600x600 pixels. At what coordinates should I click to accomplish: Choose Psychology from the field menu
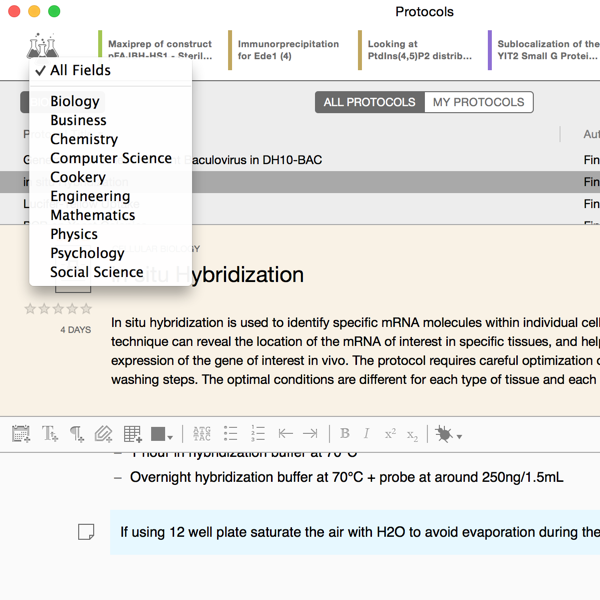point(111,253)
